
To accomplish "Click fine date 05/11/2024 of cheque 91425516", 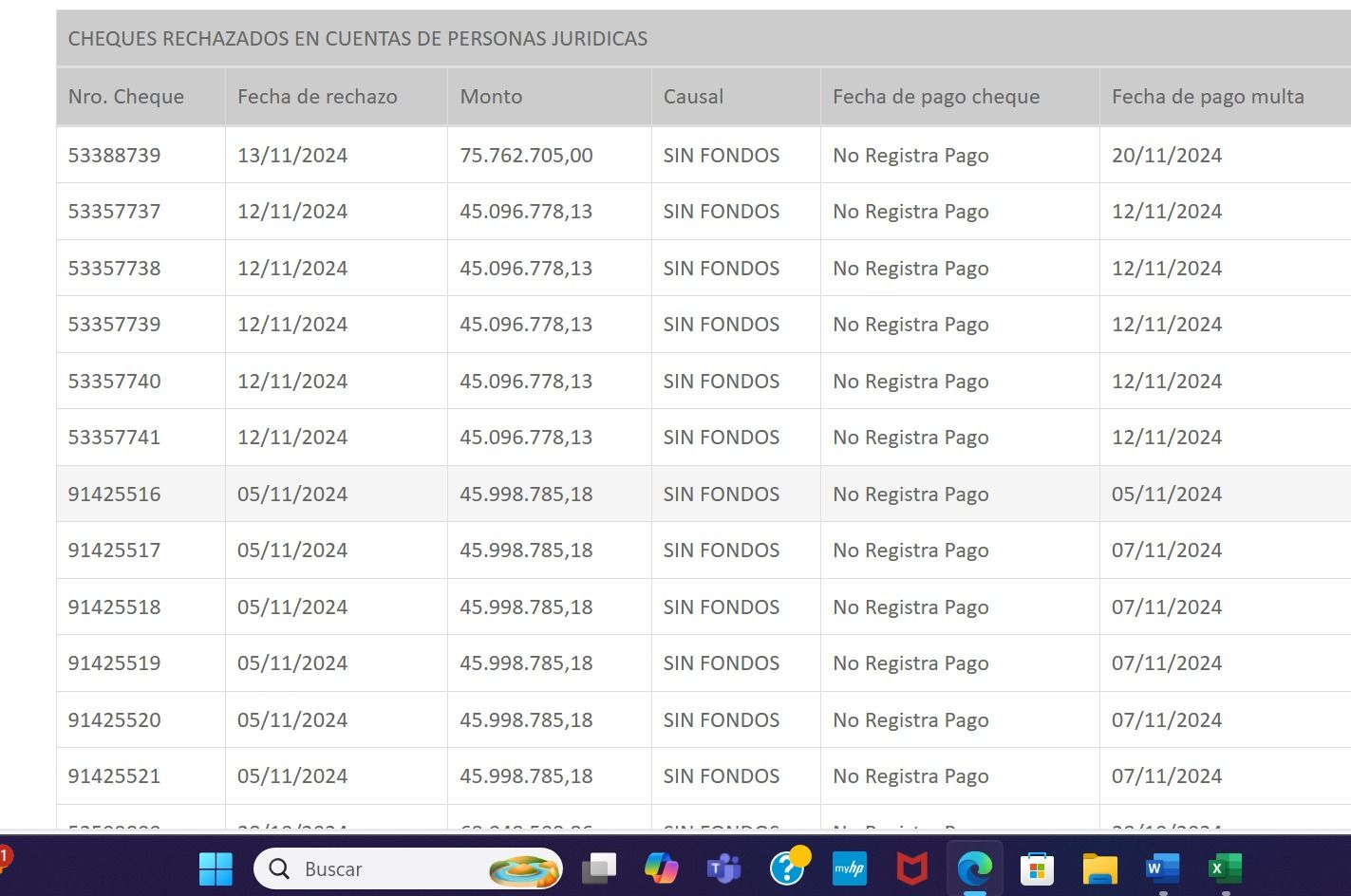I will pyautogui.click(x=1167, y=494).
